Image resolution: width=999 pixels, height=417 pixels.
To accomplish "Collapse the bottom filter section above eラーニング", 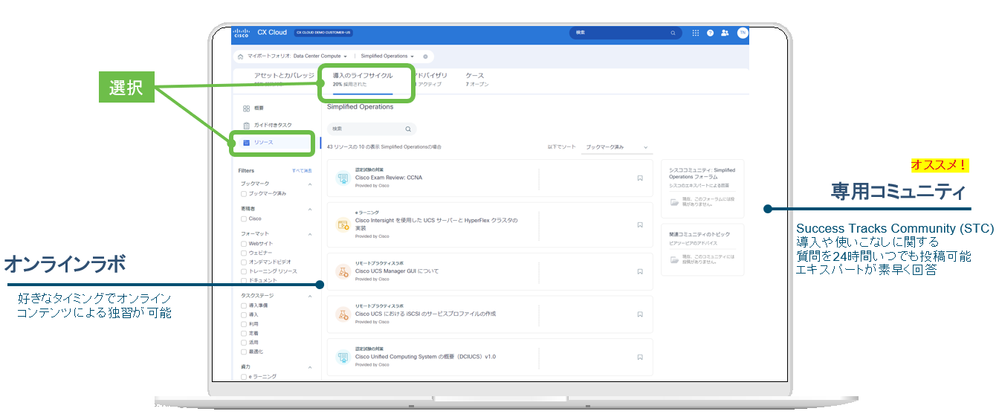I will tap(310, 367).
